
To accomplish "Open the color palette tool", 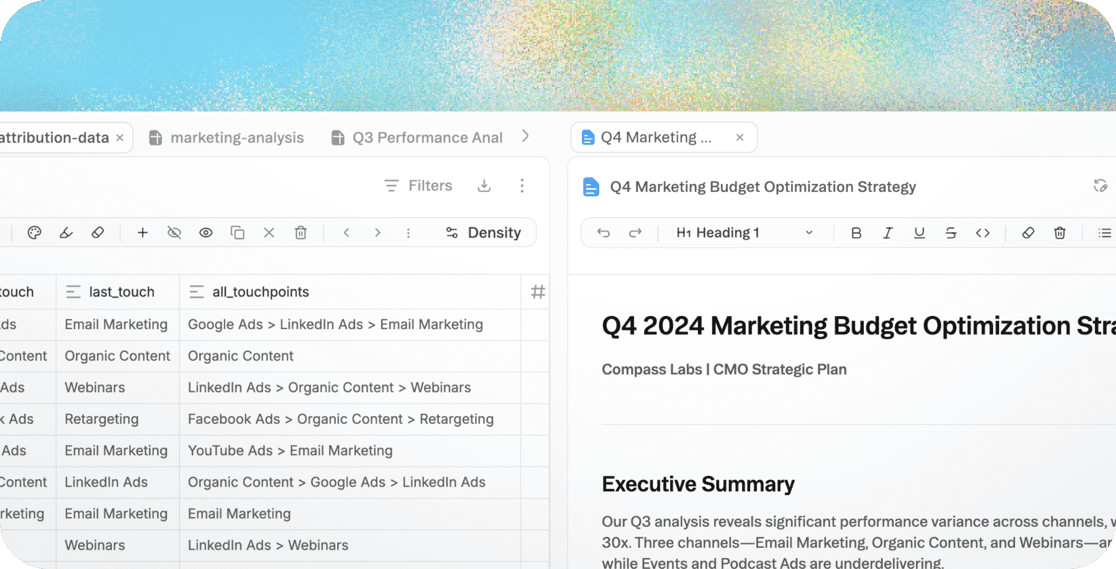I will 34,233.
